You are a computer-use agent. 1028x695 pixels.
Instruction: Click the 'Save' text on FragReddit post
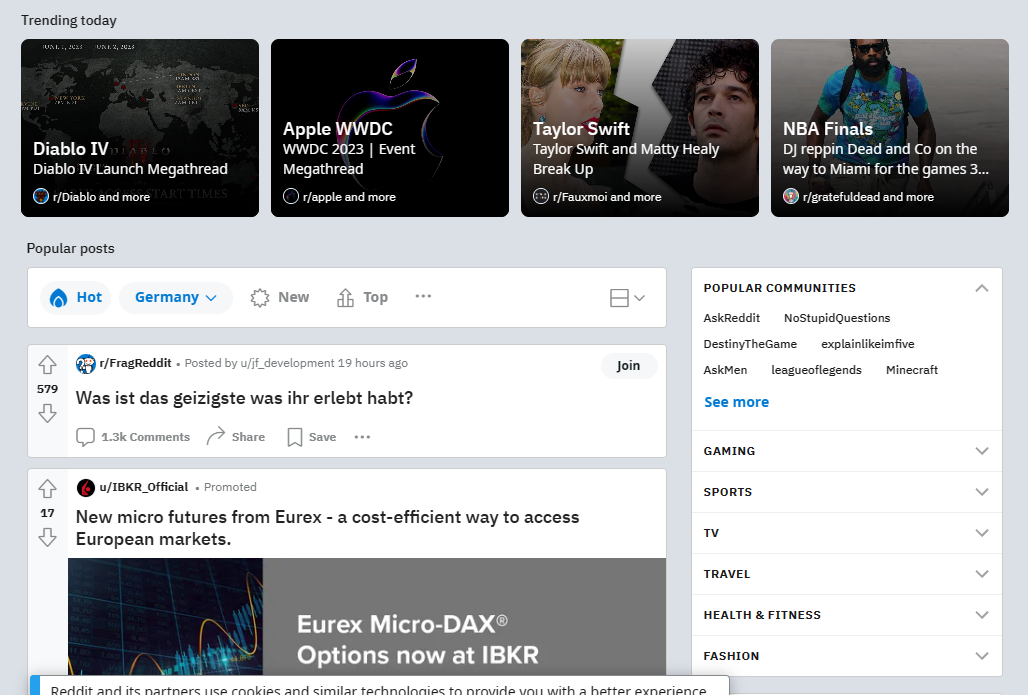pyautogui.click(x=323, y=437)
